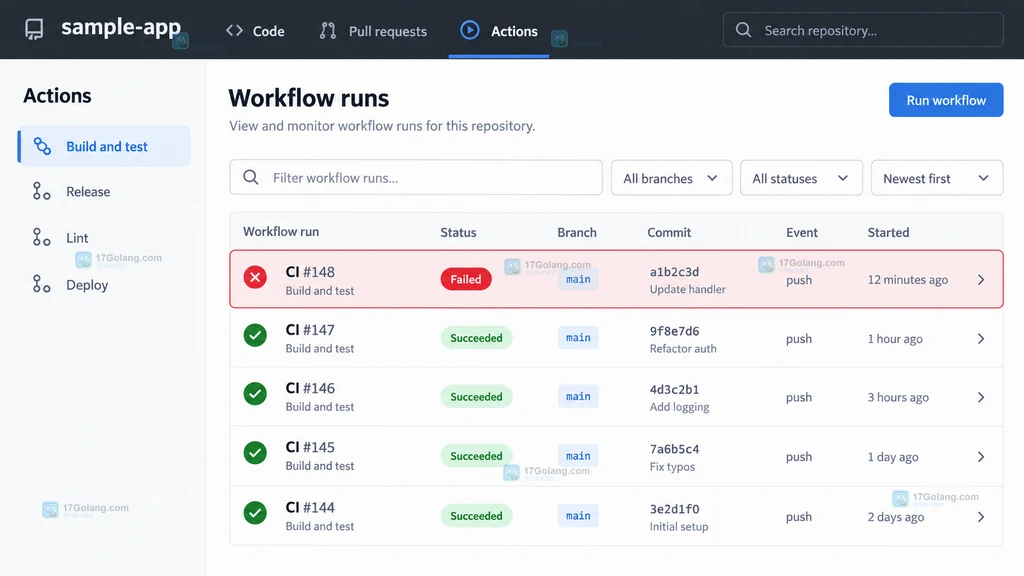
Task: Switch to the Pull requests tab
Action: click(x=373, y=31)
